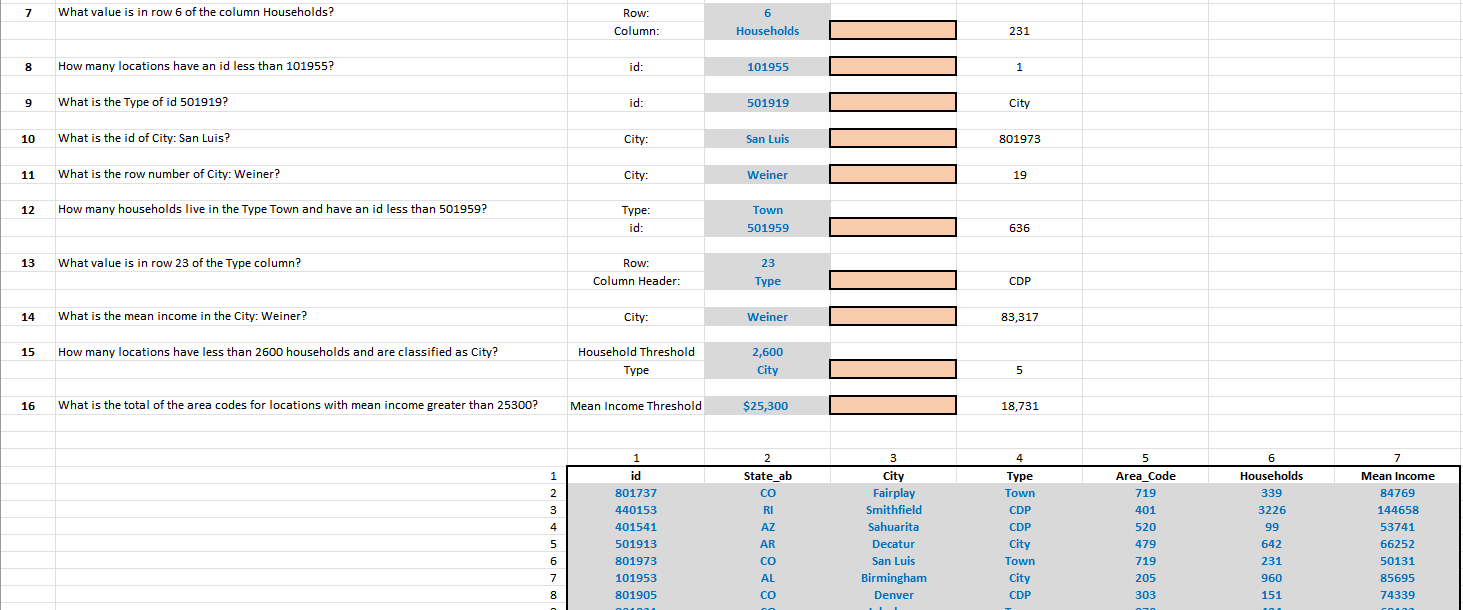Click the mean income result 83,317
This screenshot has width=1463, height=610.
tap(1018, 316)
